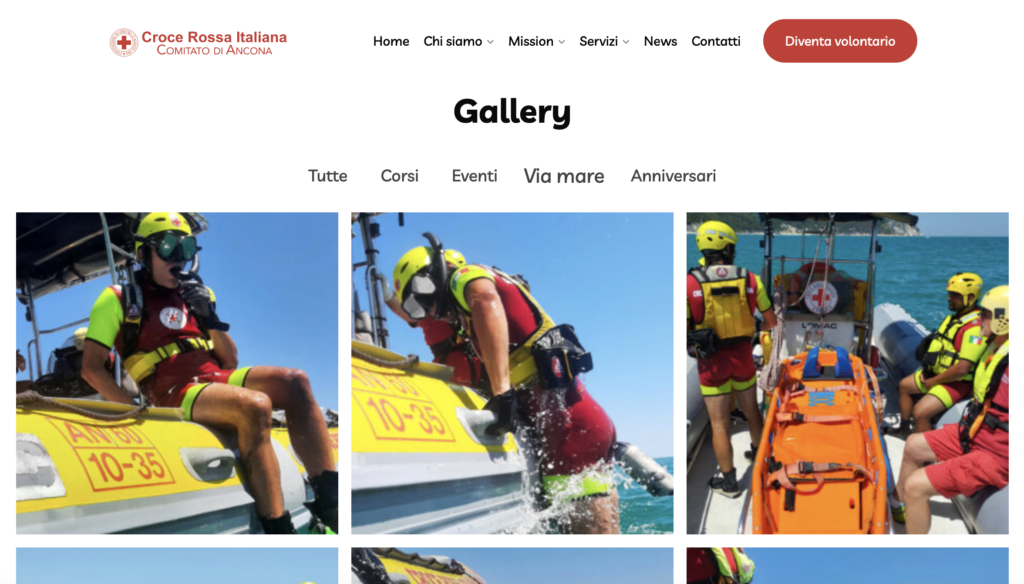This screenshot has height=584, width=1024.
Task: Open photo of rescuer climbing from water
Action: coord(512,373)
